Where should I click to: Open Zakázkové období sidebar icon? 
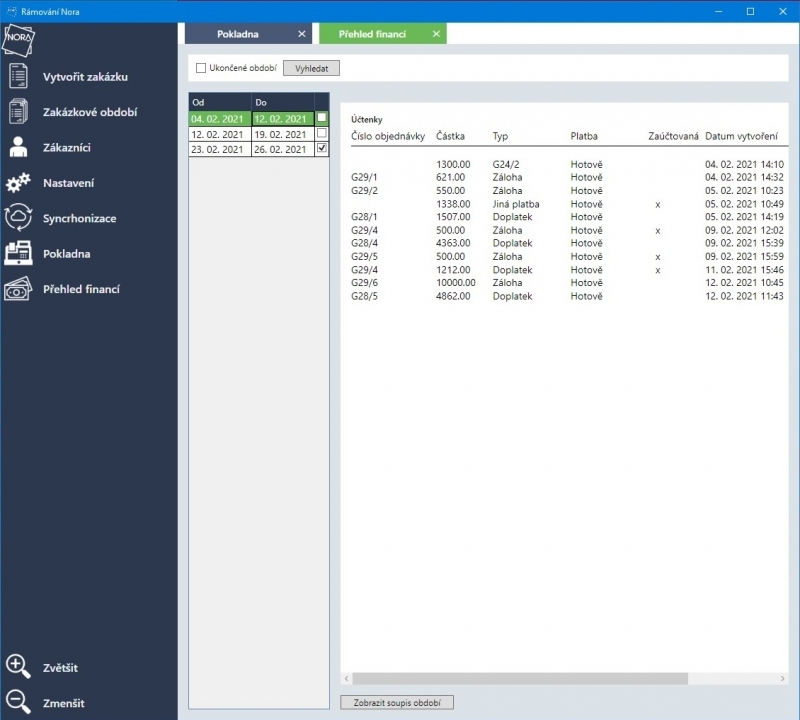click(18, 112)
